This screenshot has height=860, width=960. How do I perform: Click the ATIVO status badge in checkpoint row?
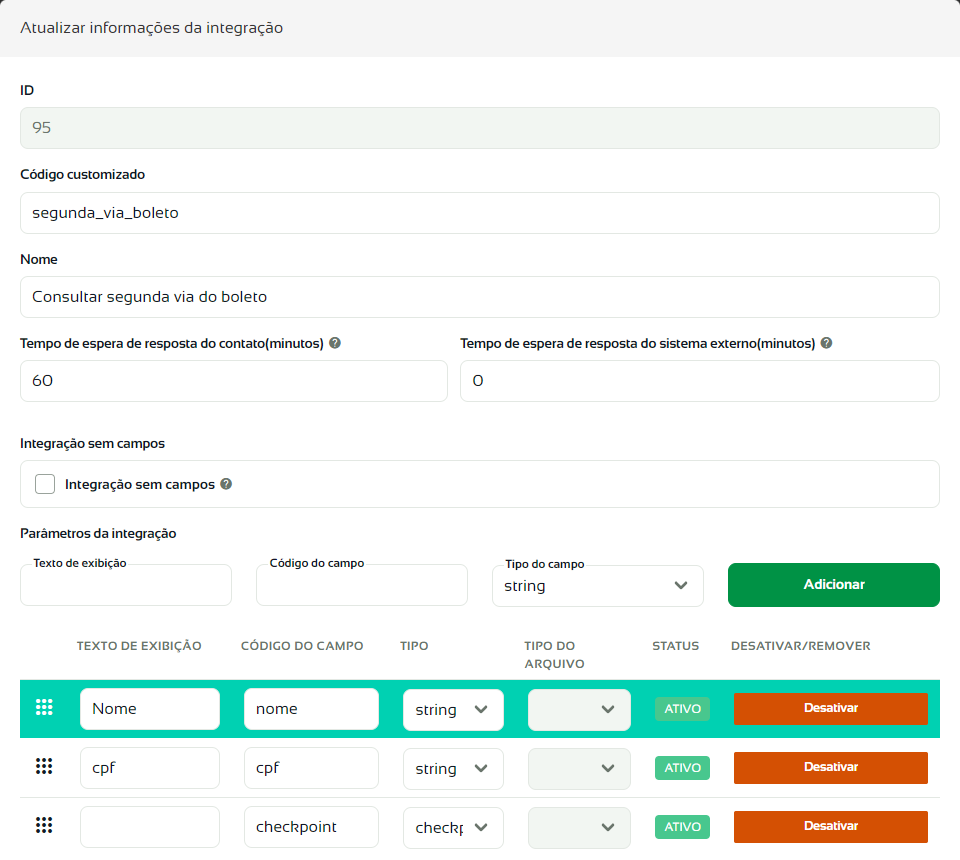(683, 827)
